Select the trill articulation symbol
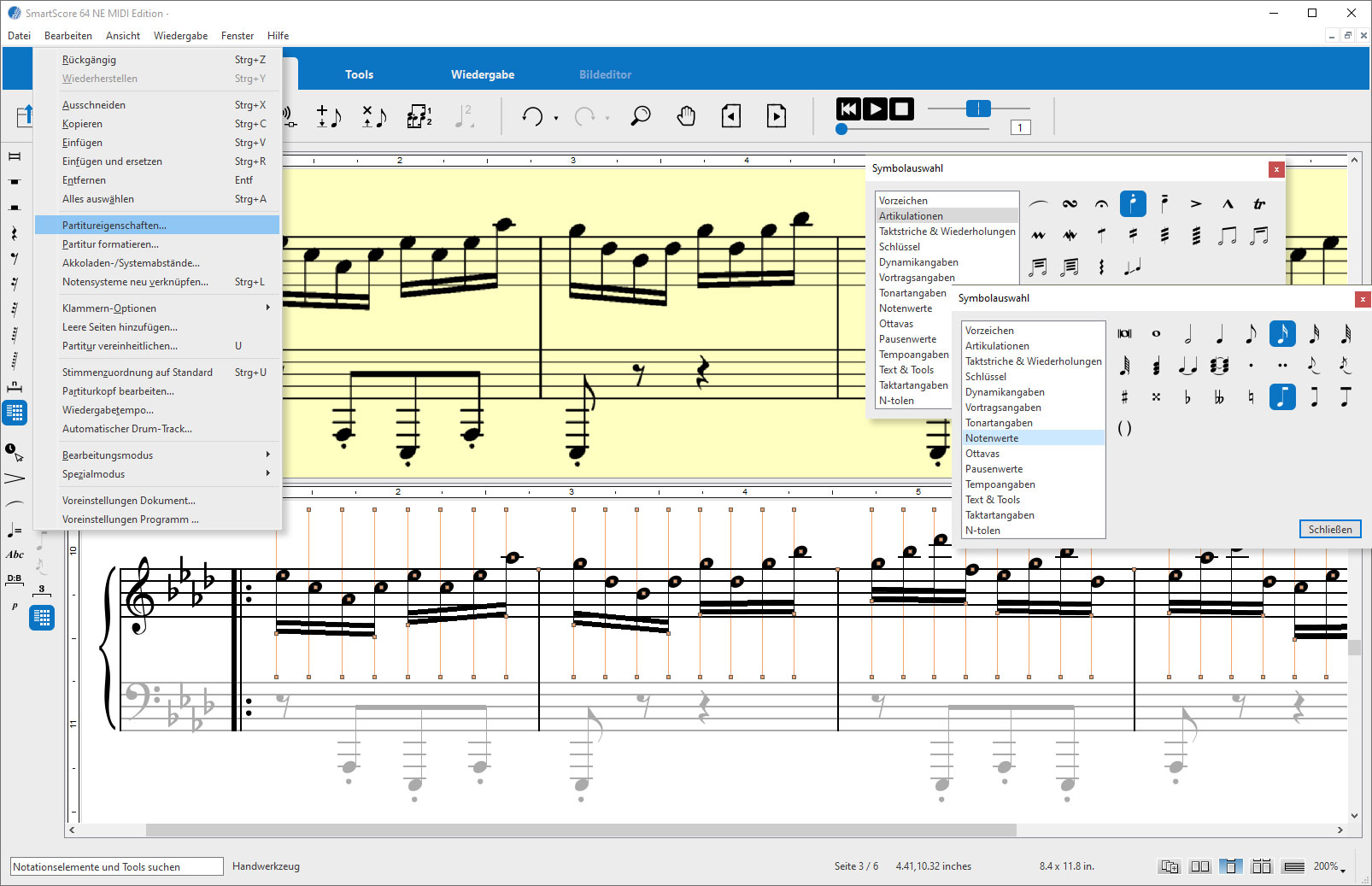The image size is (1372, 886). point(1258,204)
